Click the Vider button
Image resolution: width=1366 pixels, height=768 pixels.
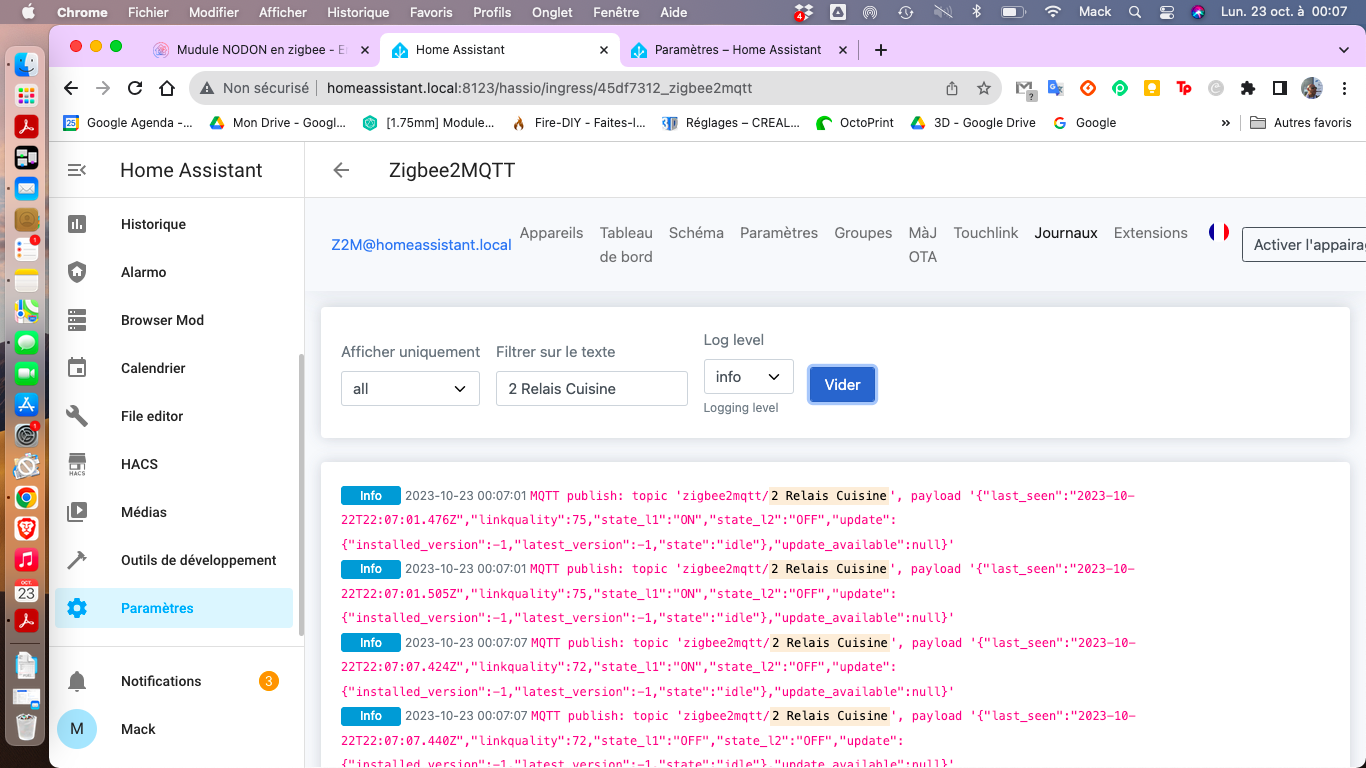point(842,385)
